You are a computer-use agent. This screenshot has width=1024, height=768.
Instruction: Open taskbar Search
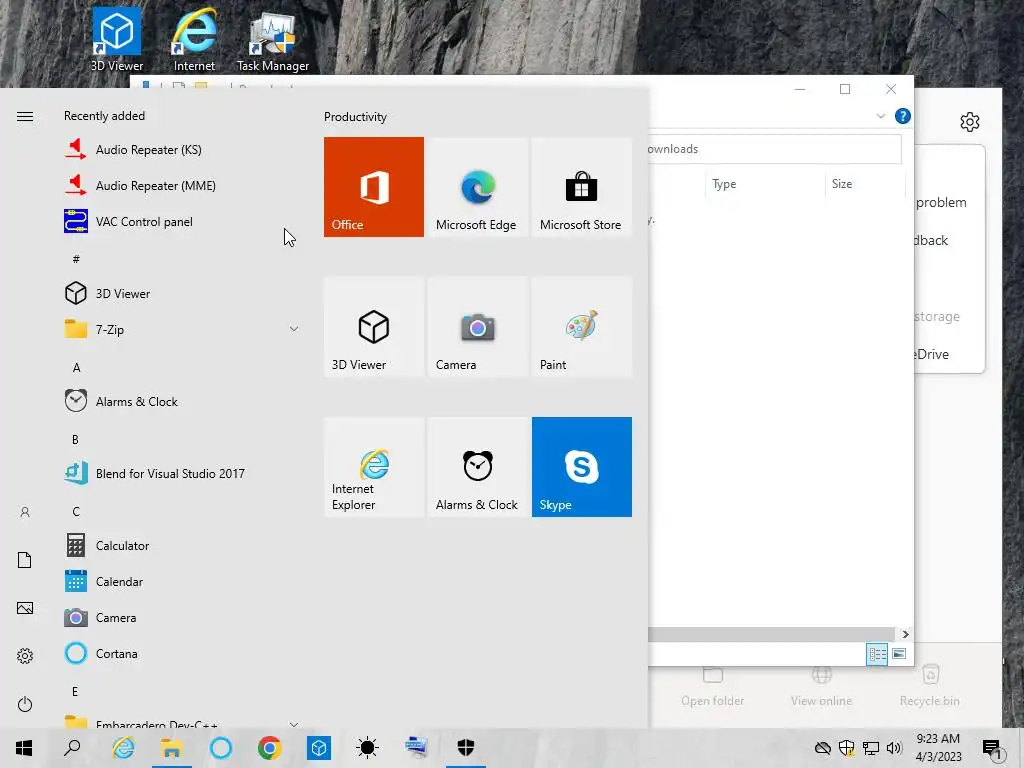72,748
